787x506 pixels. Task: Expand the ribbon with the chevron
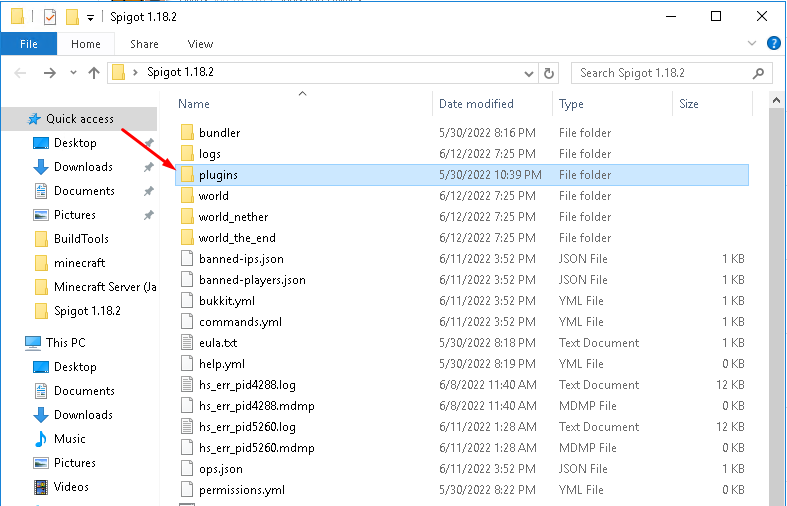pos(752,43)
